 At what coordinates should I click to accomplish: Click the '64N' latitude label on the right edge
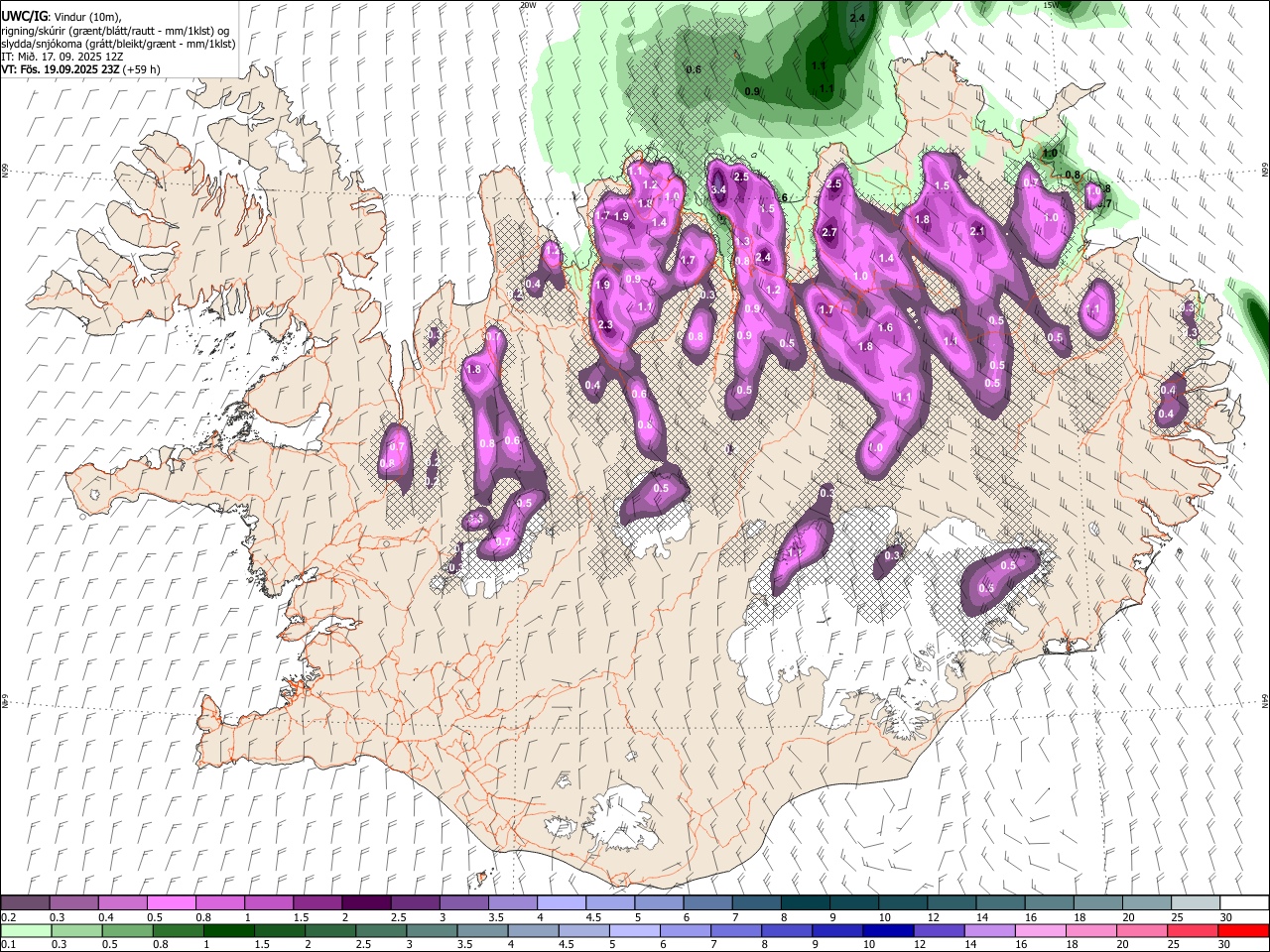(1264, 701)
